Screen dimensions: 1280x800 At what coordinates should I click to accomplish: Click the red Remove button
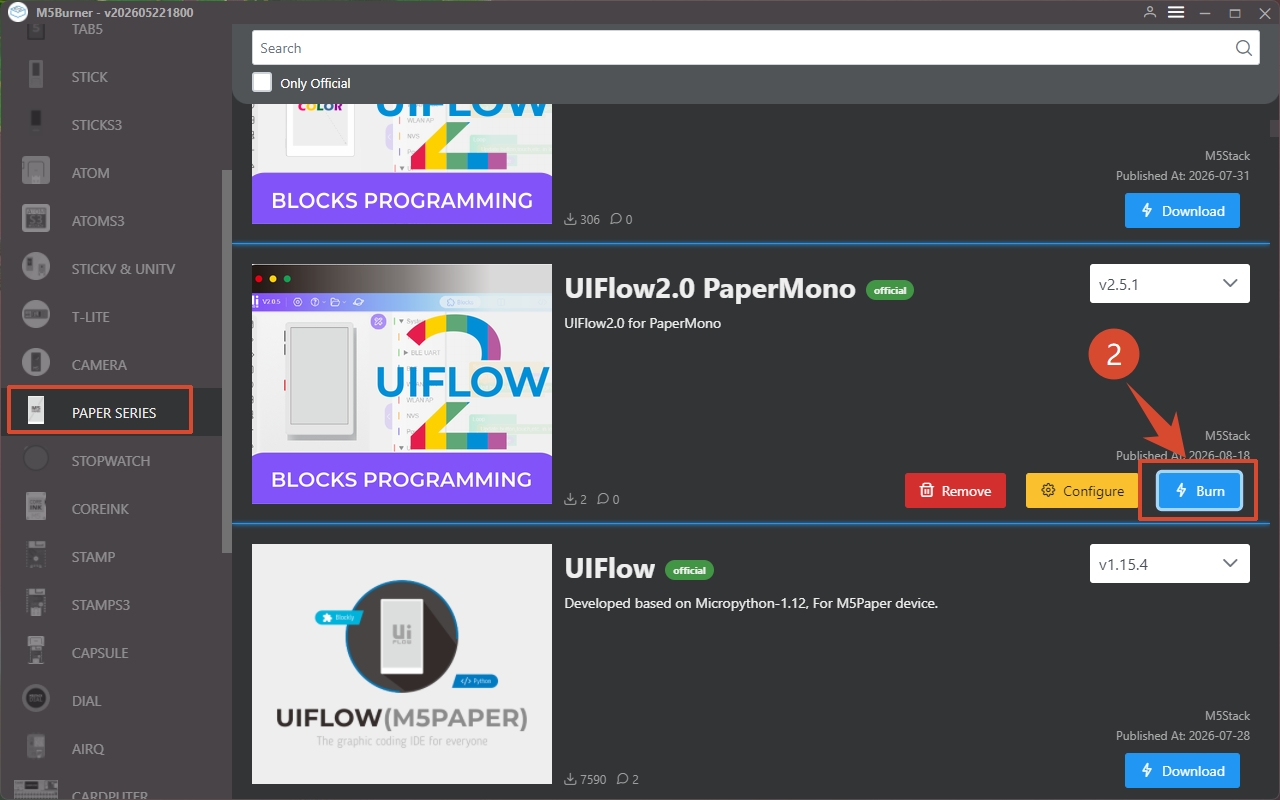[x=955, y=491]
